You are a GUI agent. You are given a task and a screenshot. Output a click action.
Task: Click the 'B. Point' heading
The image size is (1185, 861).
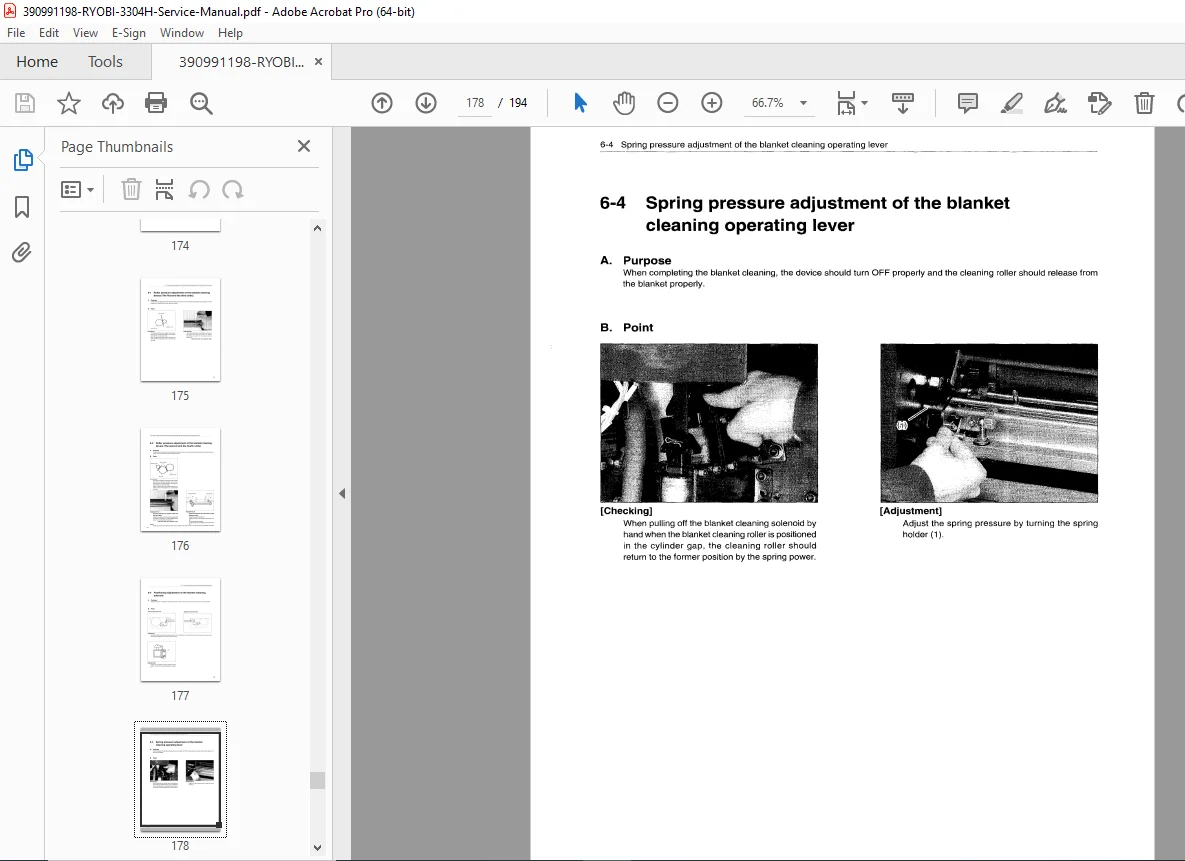pyautogui.click(x=627, y=327)
